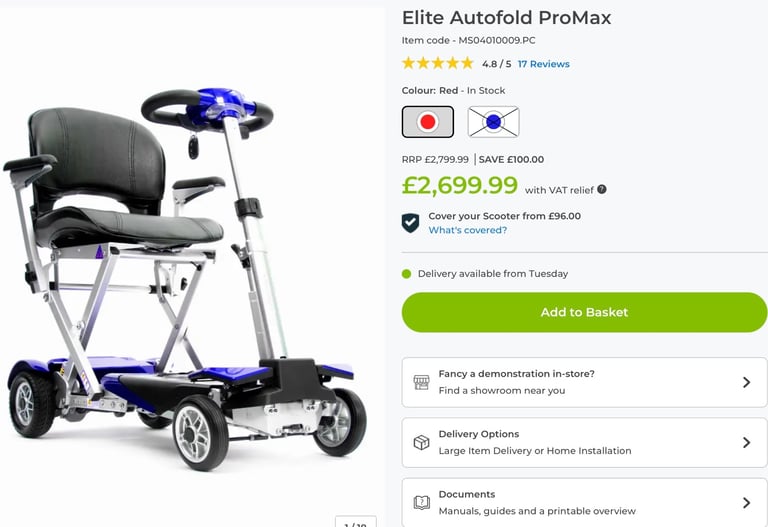Image resolution: width=768 pixels, height=527 pixels.
Task: Expand the Documents chevron arrow
Action: click(746, 503)
